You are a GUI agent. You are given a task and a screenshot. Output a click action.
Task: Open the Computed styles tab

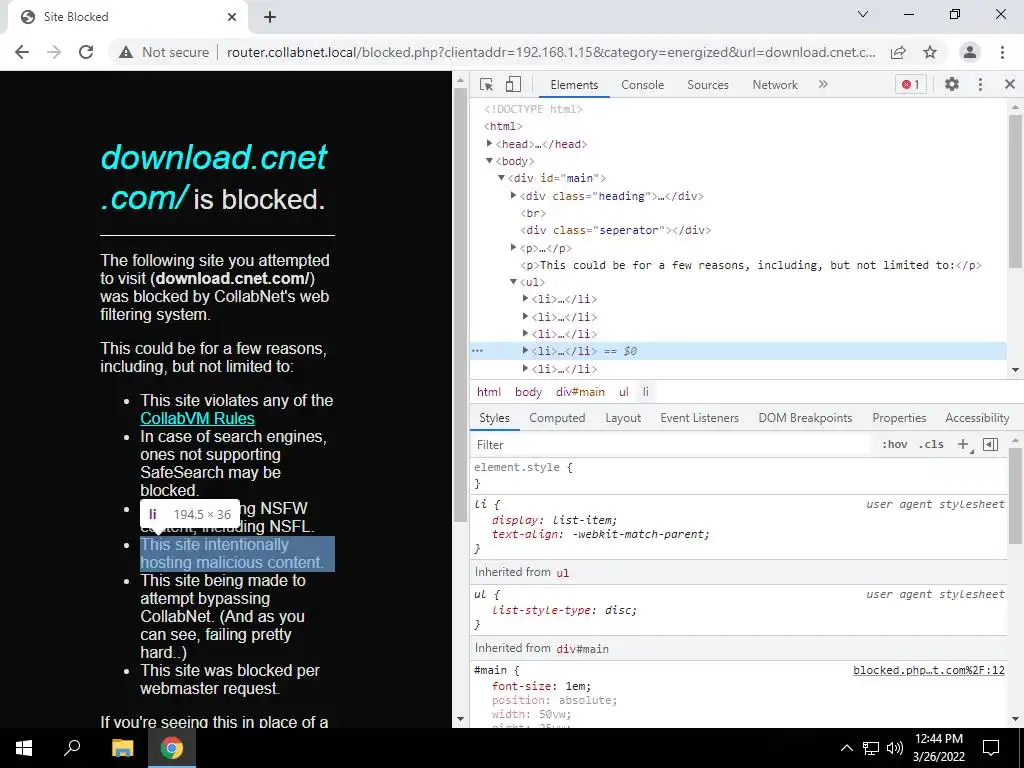(557, 418)
